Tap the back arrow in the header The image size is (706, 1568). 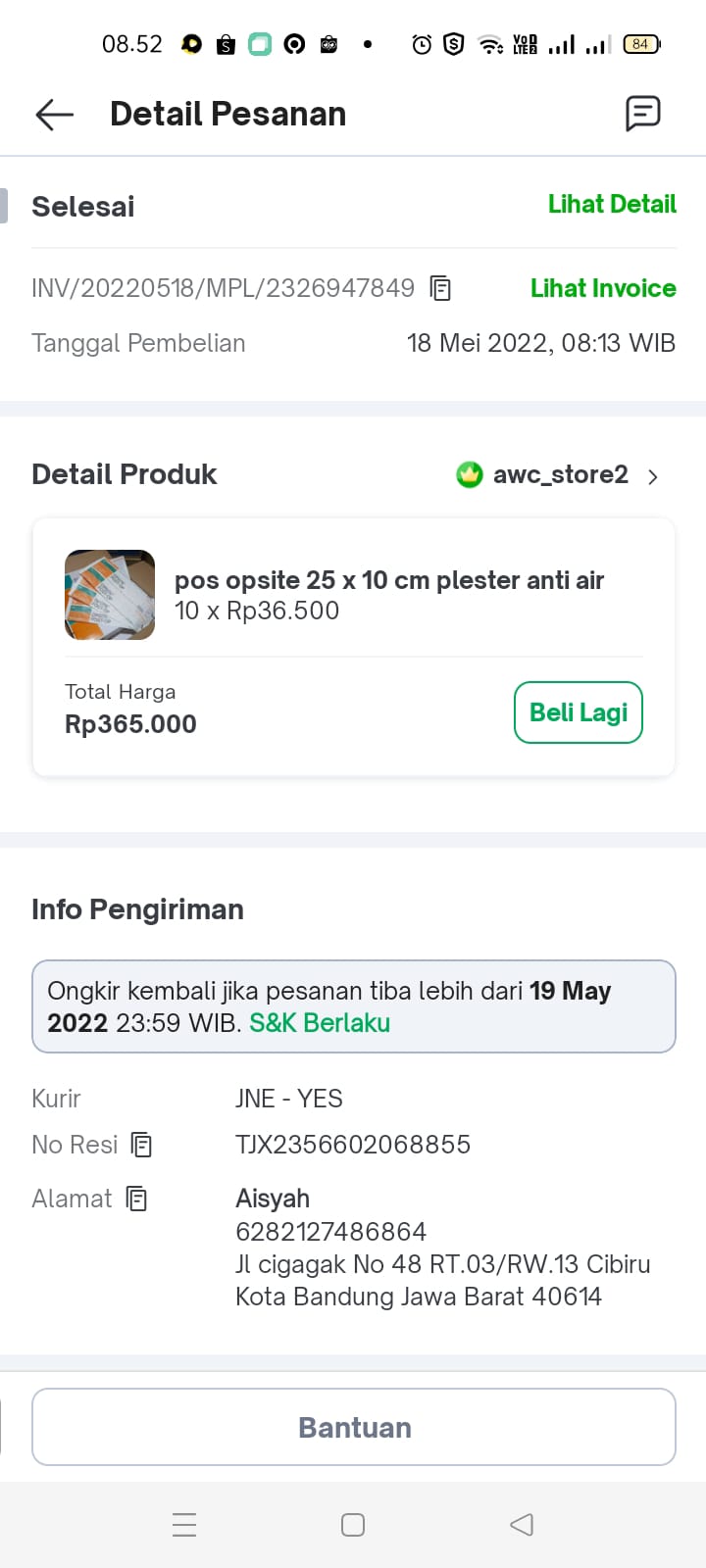[55, 115]
